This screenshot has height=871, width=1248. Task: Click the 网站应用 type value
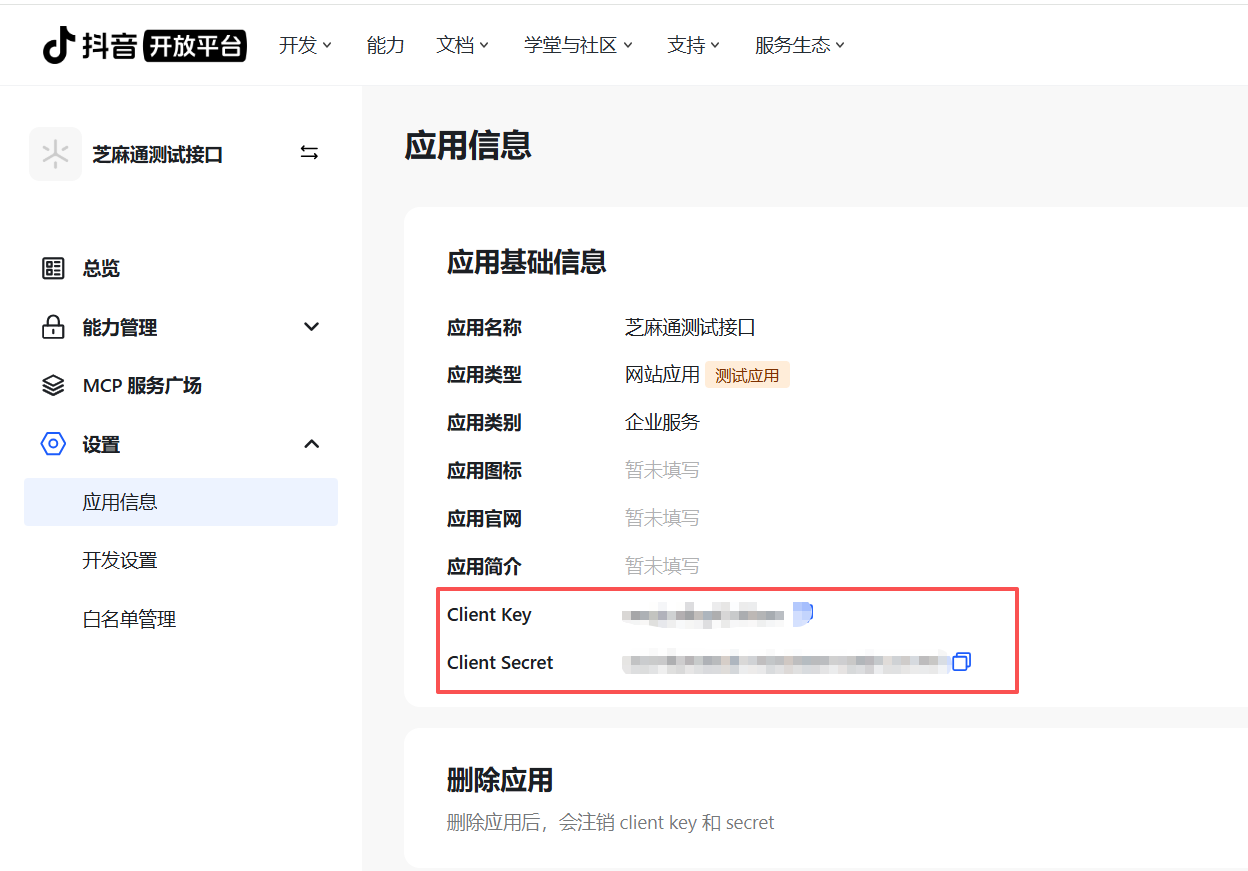662,375
